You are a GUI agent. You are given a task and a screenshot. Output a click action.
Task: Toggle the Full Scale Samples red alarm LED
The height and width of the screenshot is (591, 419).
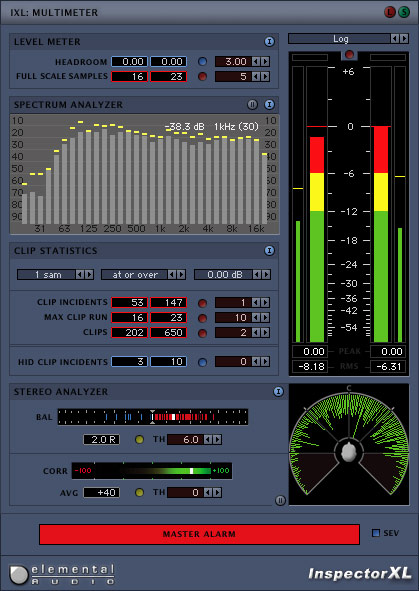[x=202, y=77]
